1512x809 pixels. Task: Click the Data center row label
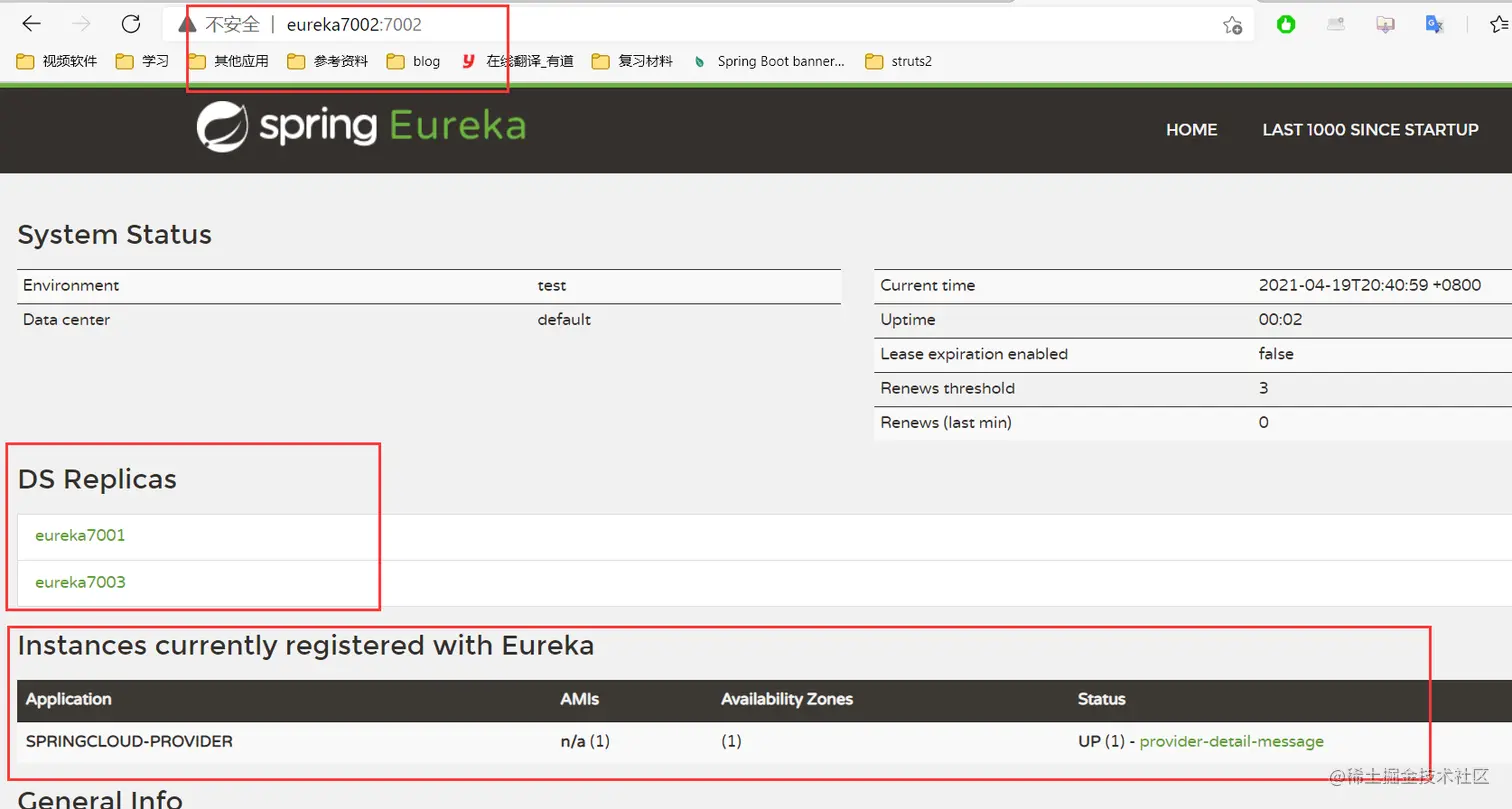click(66, 320)
